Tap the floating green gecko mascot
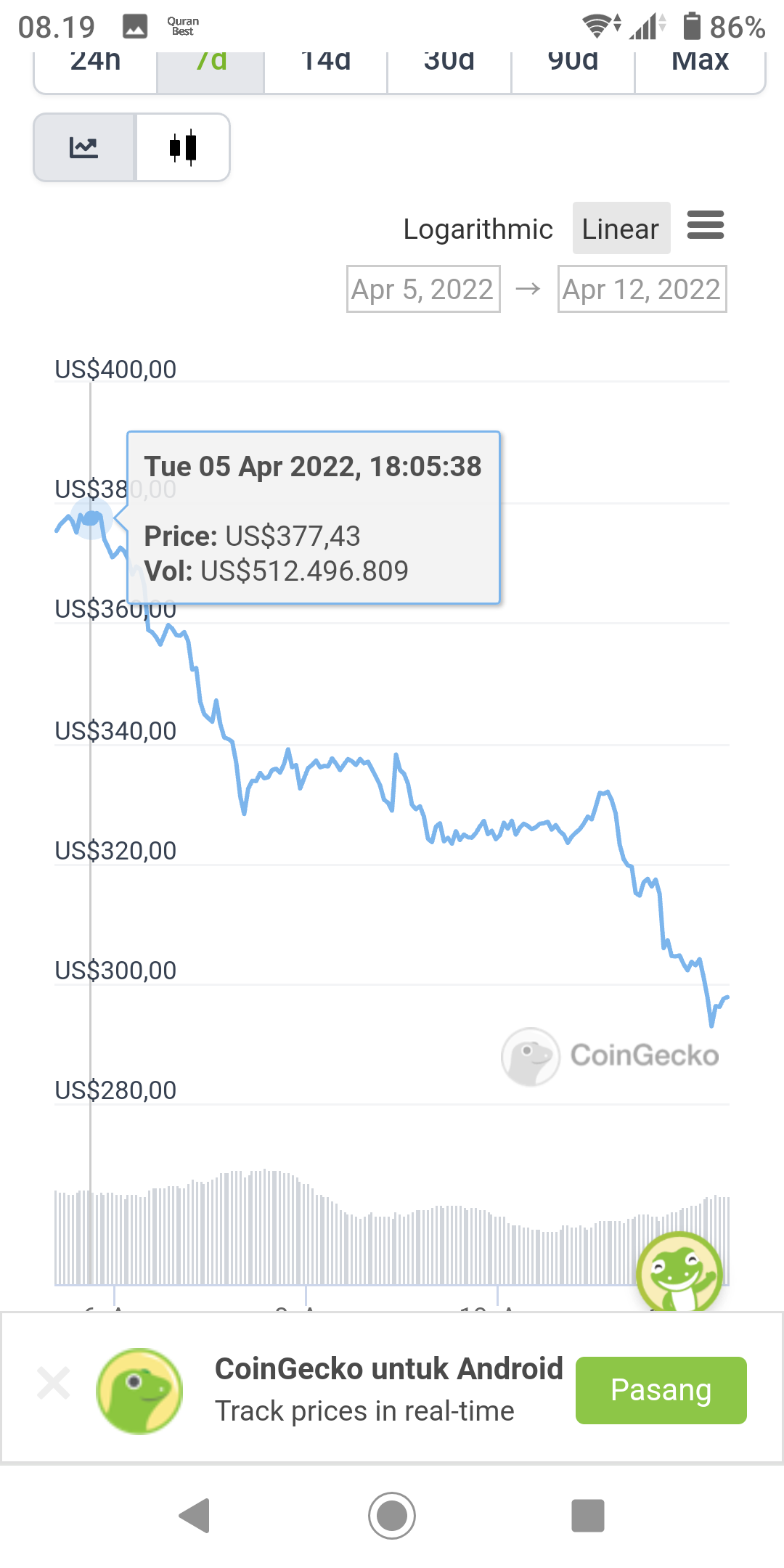This screenshot has width=784, height=1568. (x=679, y=1272)
